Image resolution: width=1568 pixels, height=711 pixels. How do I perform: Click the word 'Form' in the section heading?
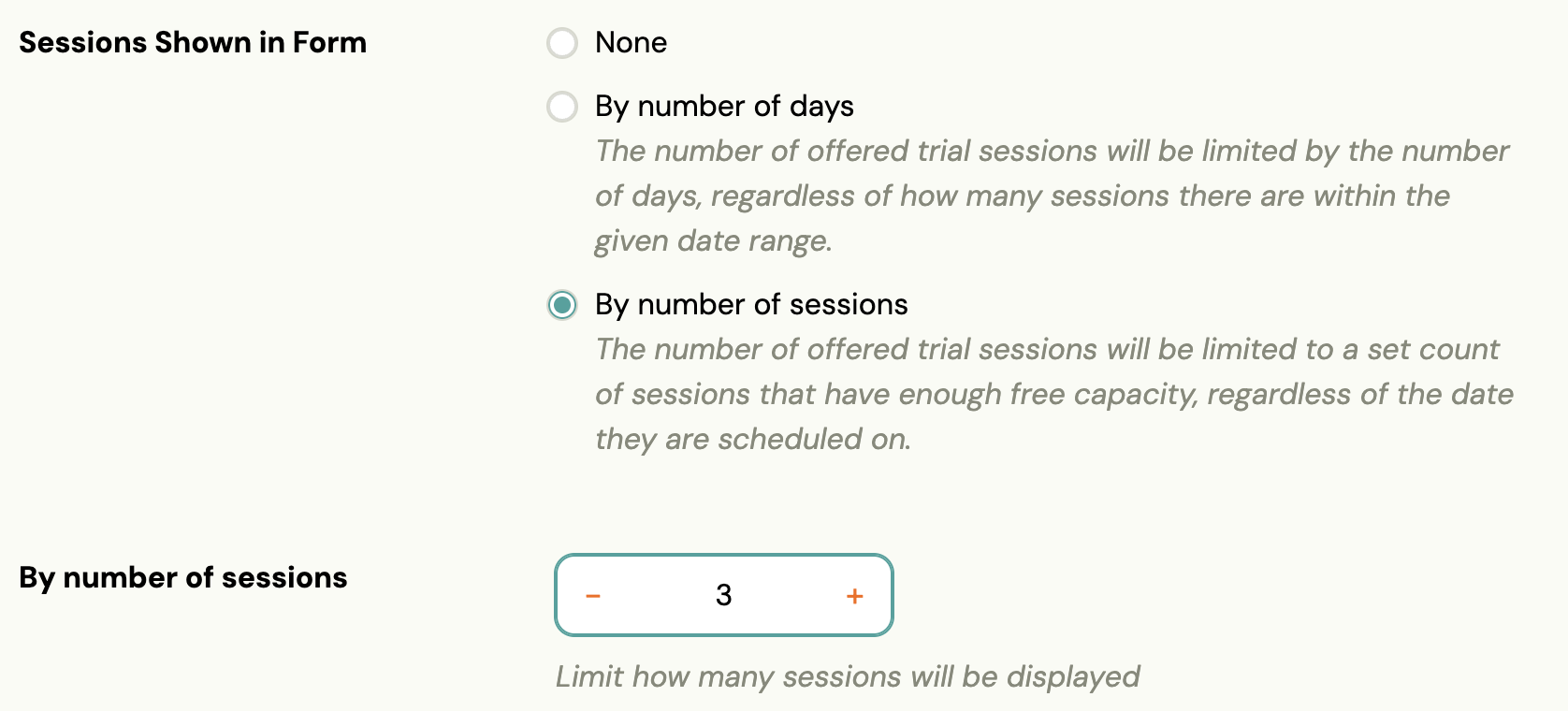(x=329, y=43)
